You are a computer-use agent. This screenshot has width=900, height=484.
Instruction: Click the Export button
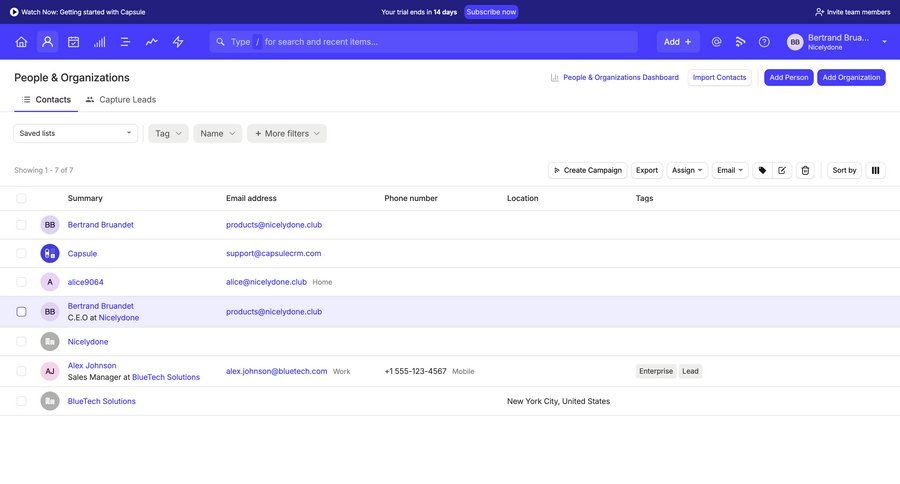pyautogui.click(x=647, y=171)
